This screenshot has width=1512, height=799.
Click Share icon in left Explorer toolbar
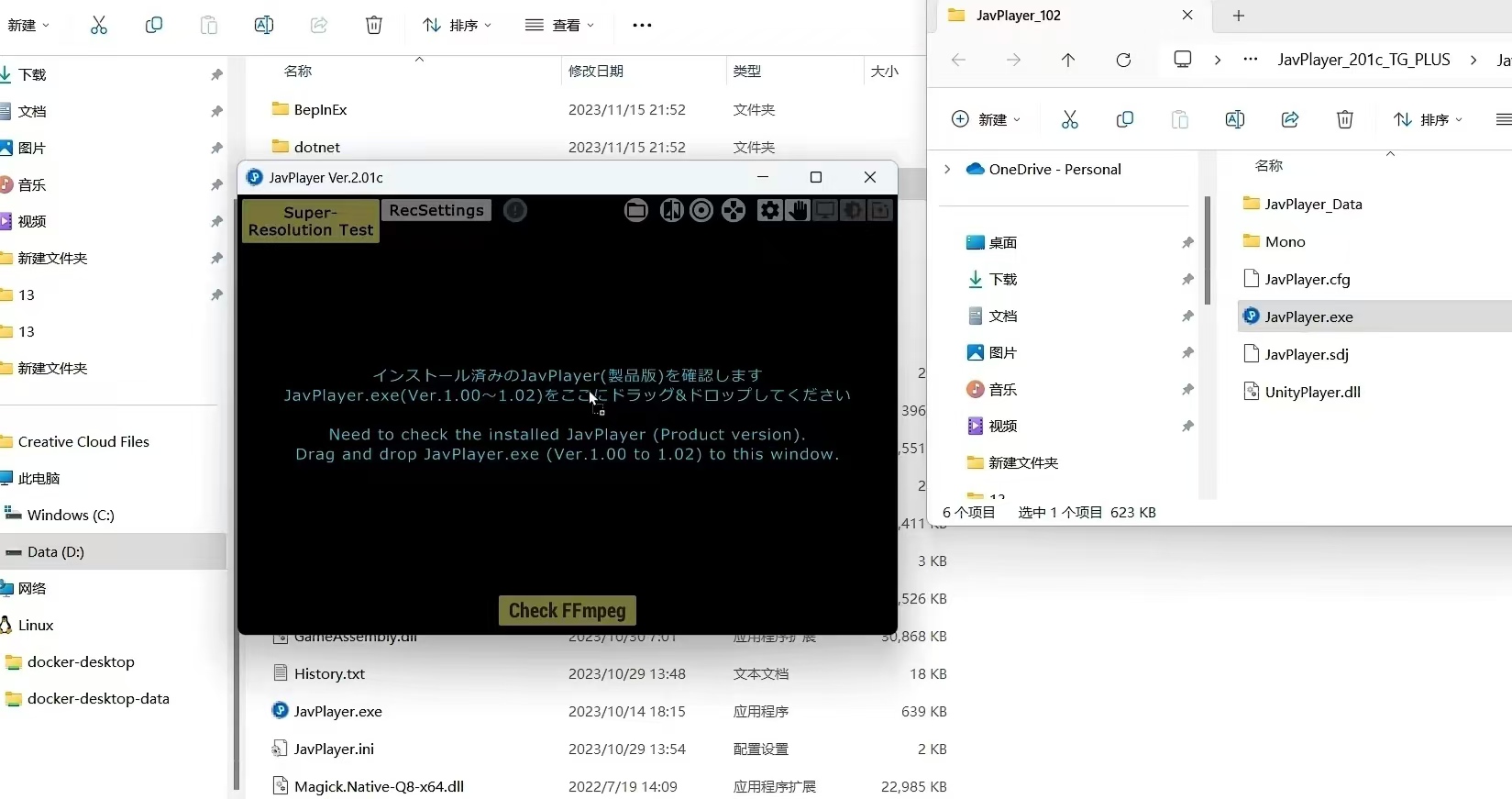319,26
